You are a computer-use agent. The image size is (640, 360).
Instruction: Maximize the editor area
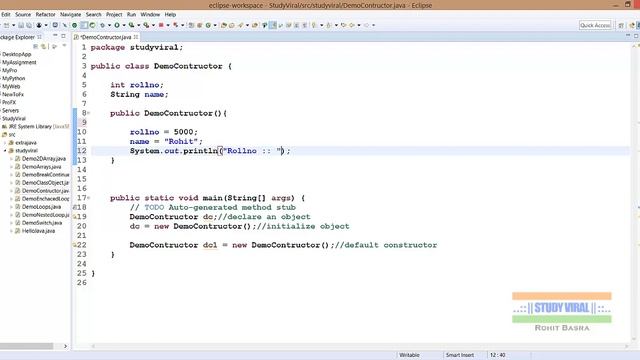[x=636, y=36]
